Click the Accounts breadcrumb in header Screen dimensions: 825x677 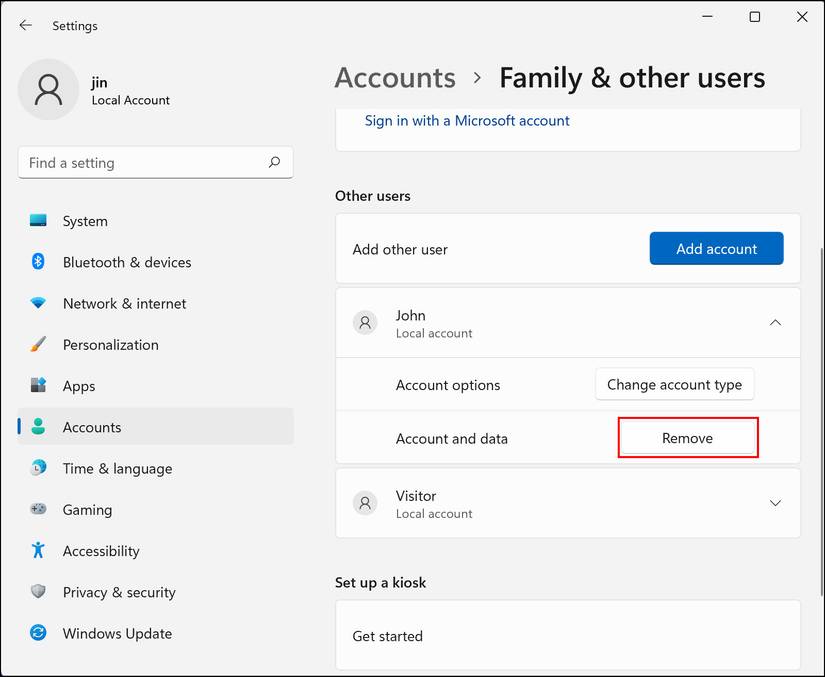(x=395, y=78)
